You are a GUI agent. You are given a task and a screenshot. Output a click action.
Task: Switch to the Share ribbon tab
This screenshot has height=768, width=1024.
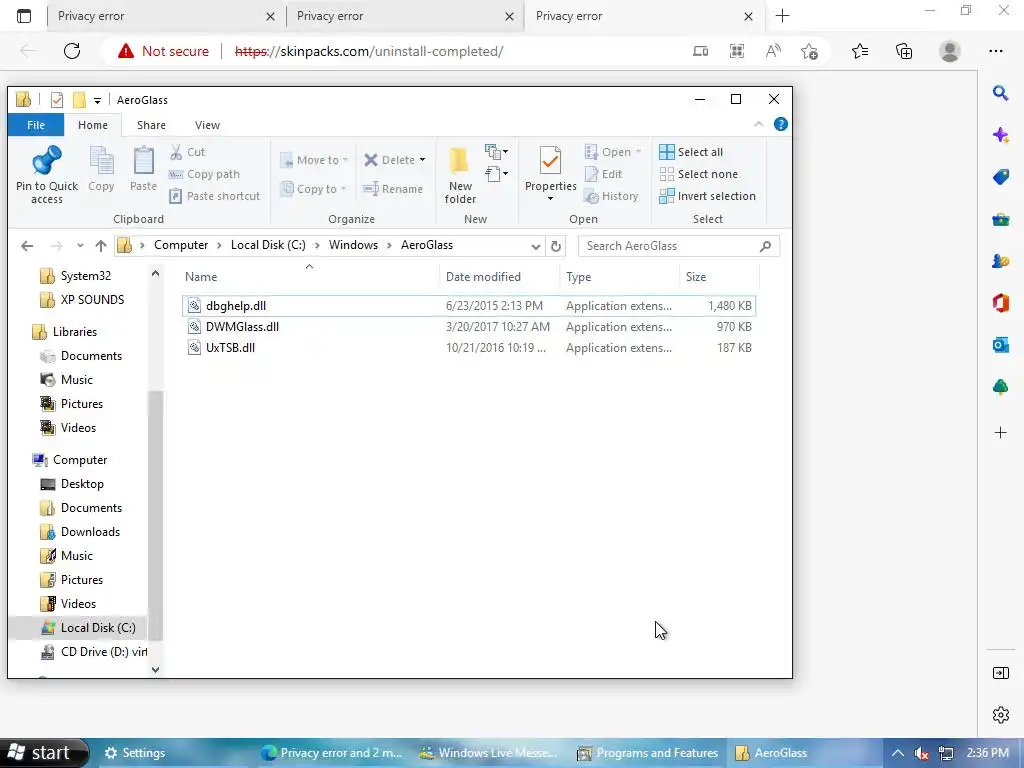tap(151, 125)
